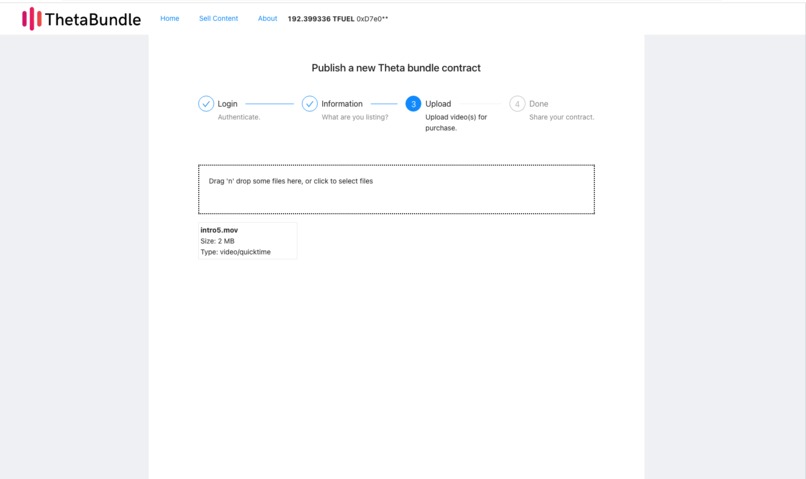Viewport: 806px width, 479px height.
Task: Click the 0xD7e0** wallet address
Action: [372, 19]
